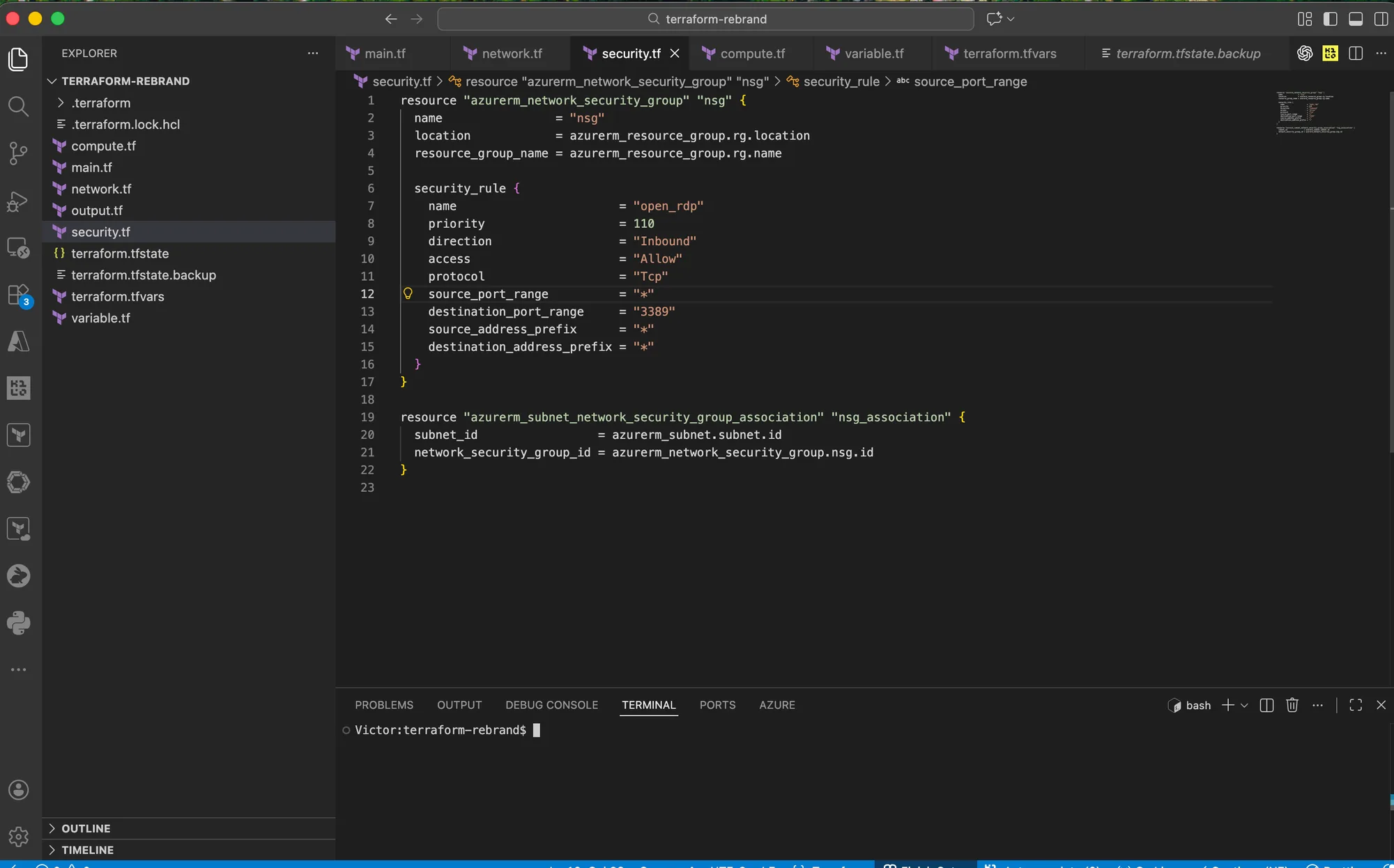
Task: Open output.tf in the explorer
Action: pyautogui.click(x=189, y=210)
